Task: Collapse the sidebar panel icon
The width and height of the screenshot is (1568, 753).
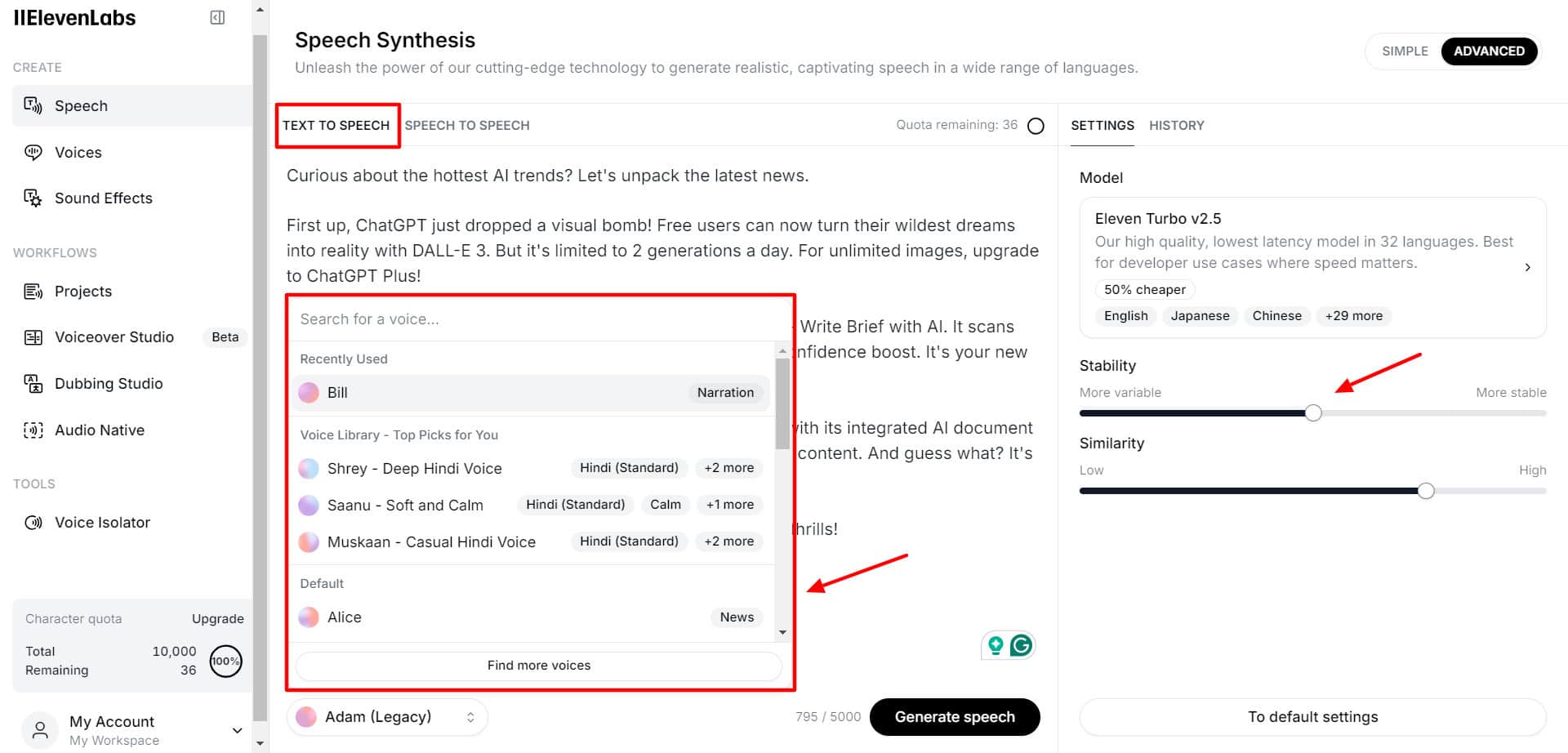Action: pos(217,18)
